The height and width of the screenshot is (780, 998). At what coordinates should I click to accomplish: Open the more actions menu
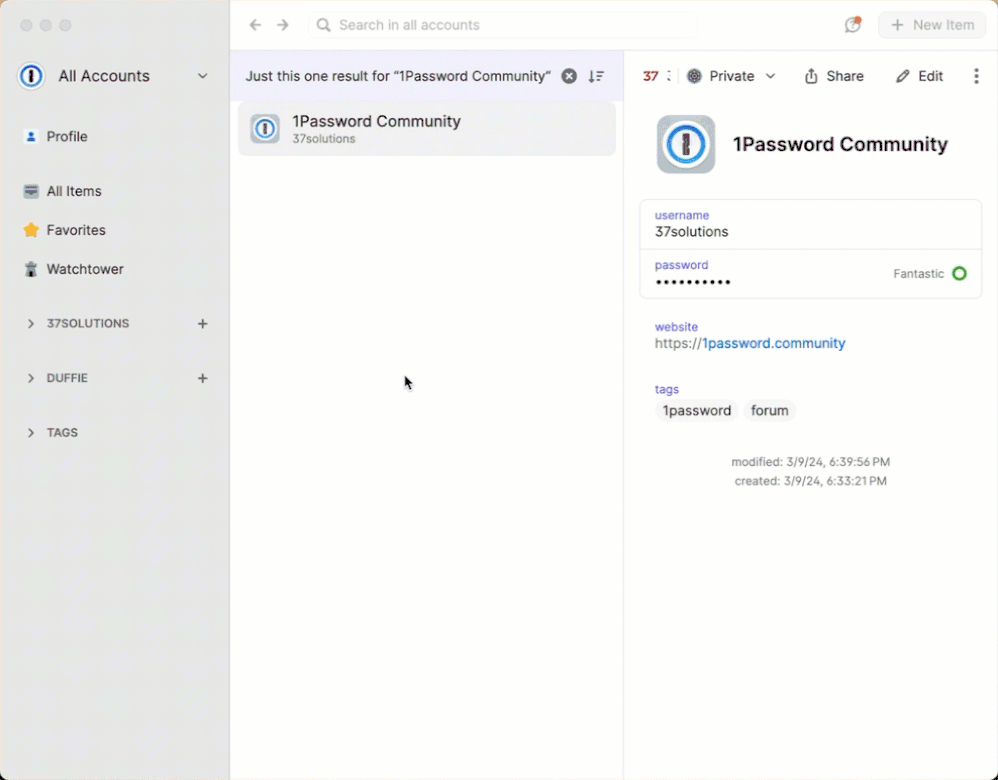tap(976, 76)
